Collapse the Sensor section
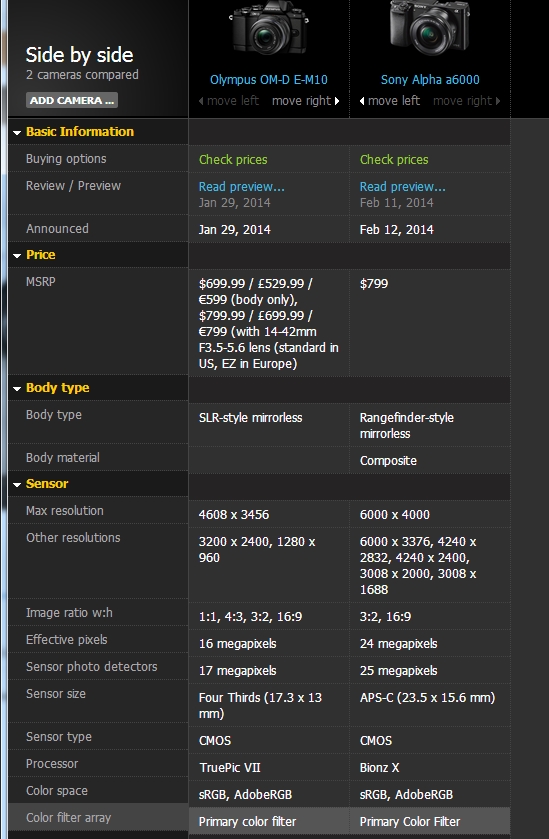Viewport: 549px width, 839px height. (41, 484)
